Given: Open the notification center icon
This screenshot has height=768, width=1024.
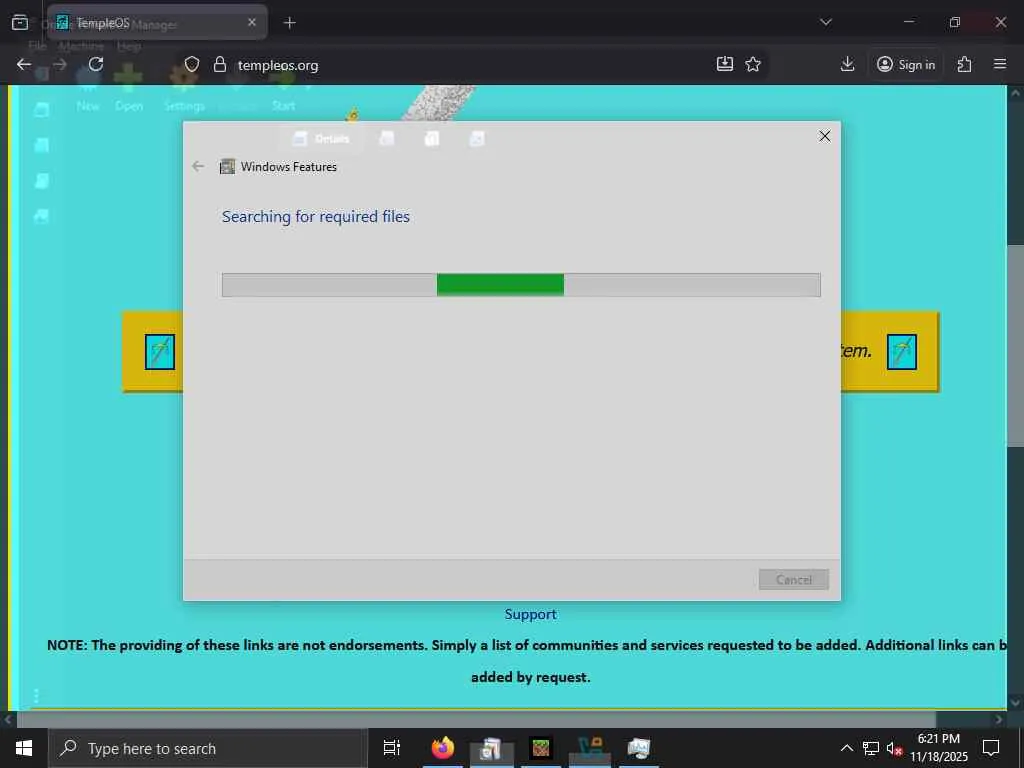Looking at the screenshot, I should click(991, 748).
